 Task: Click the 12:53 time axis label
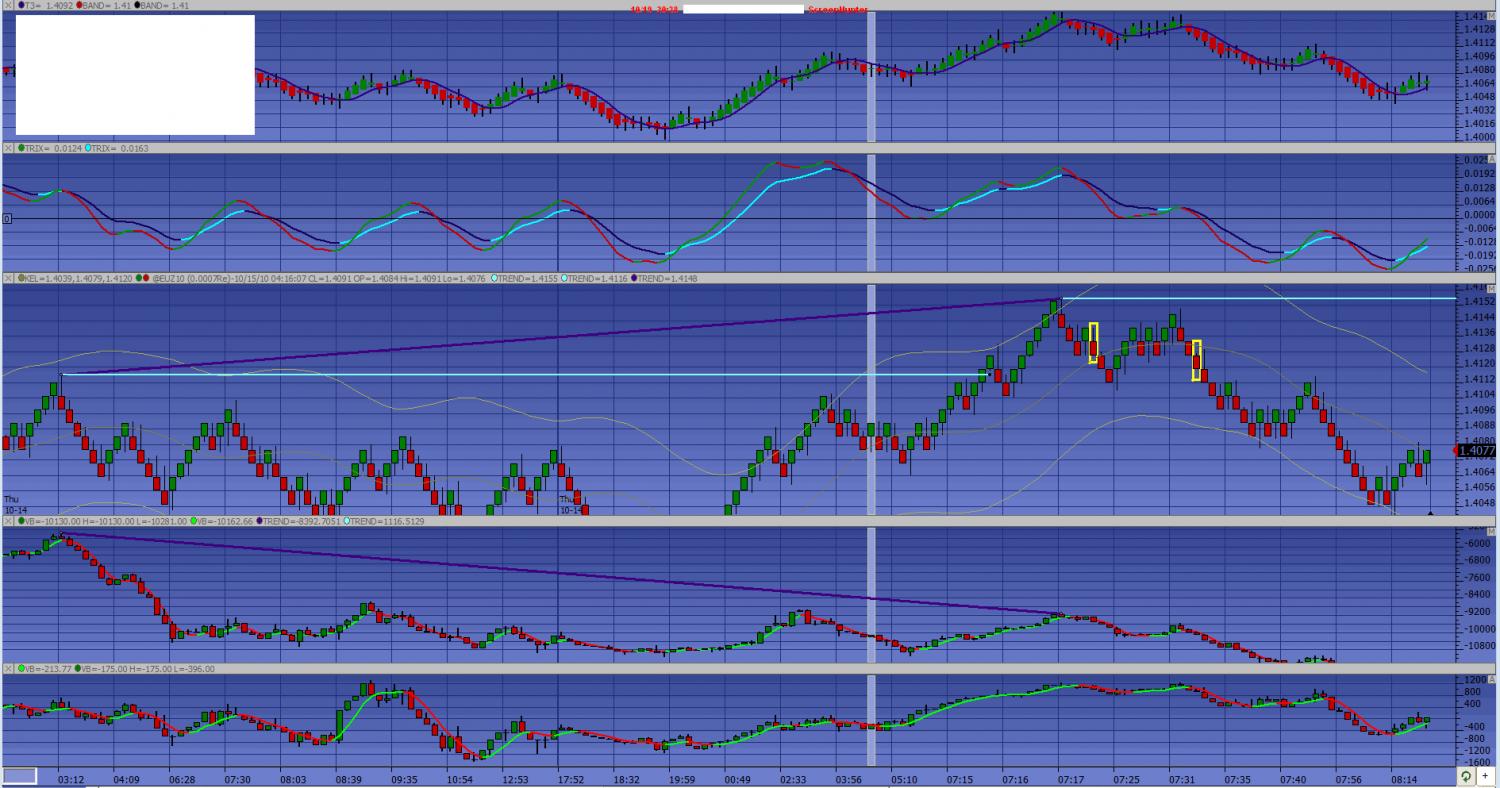(x=515, y=779)
